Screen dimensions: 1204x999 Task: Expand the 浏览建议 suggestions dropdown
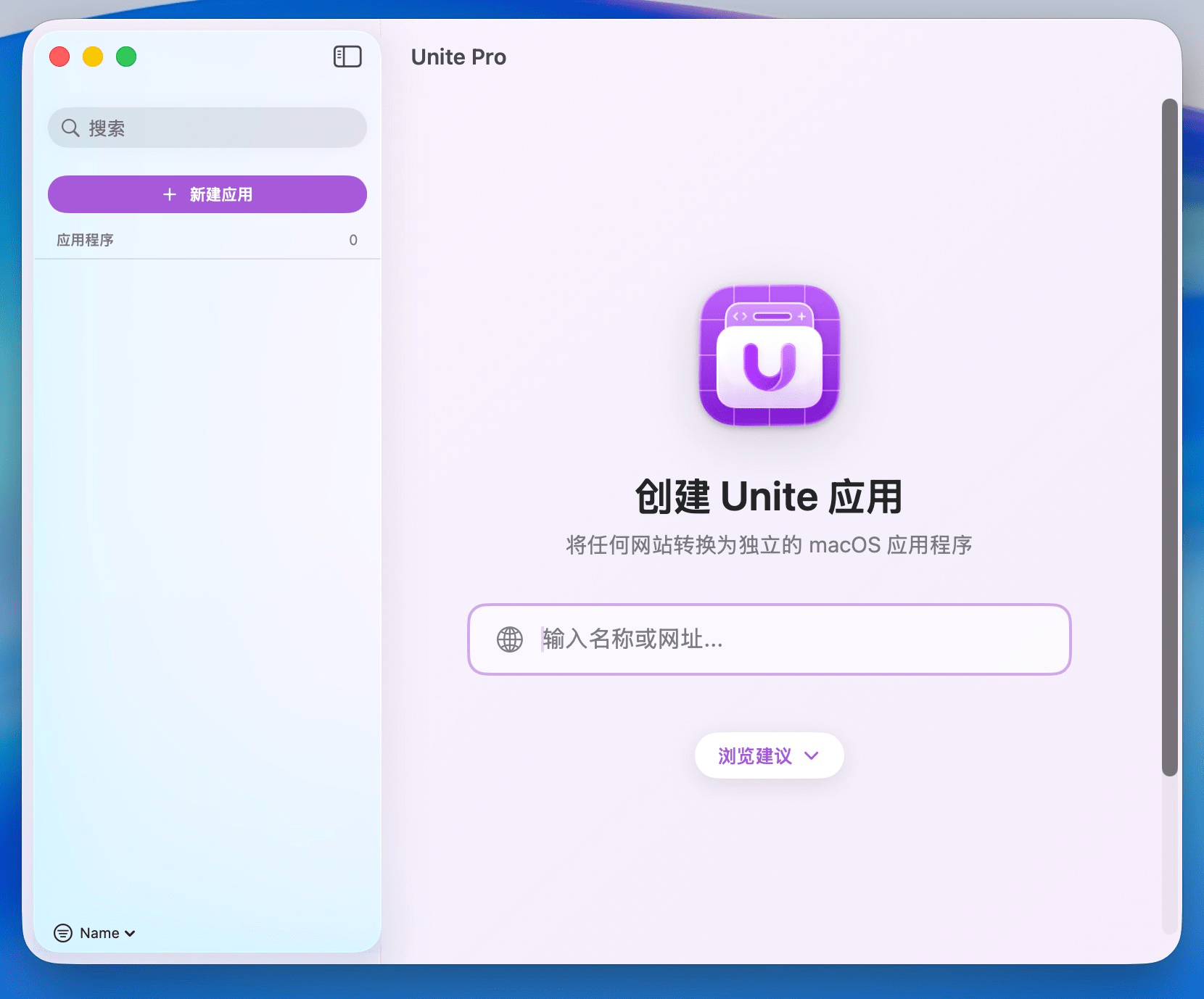(x=769, y=755)
